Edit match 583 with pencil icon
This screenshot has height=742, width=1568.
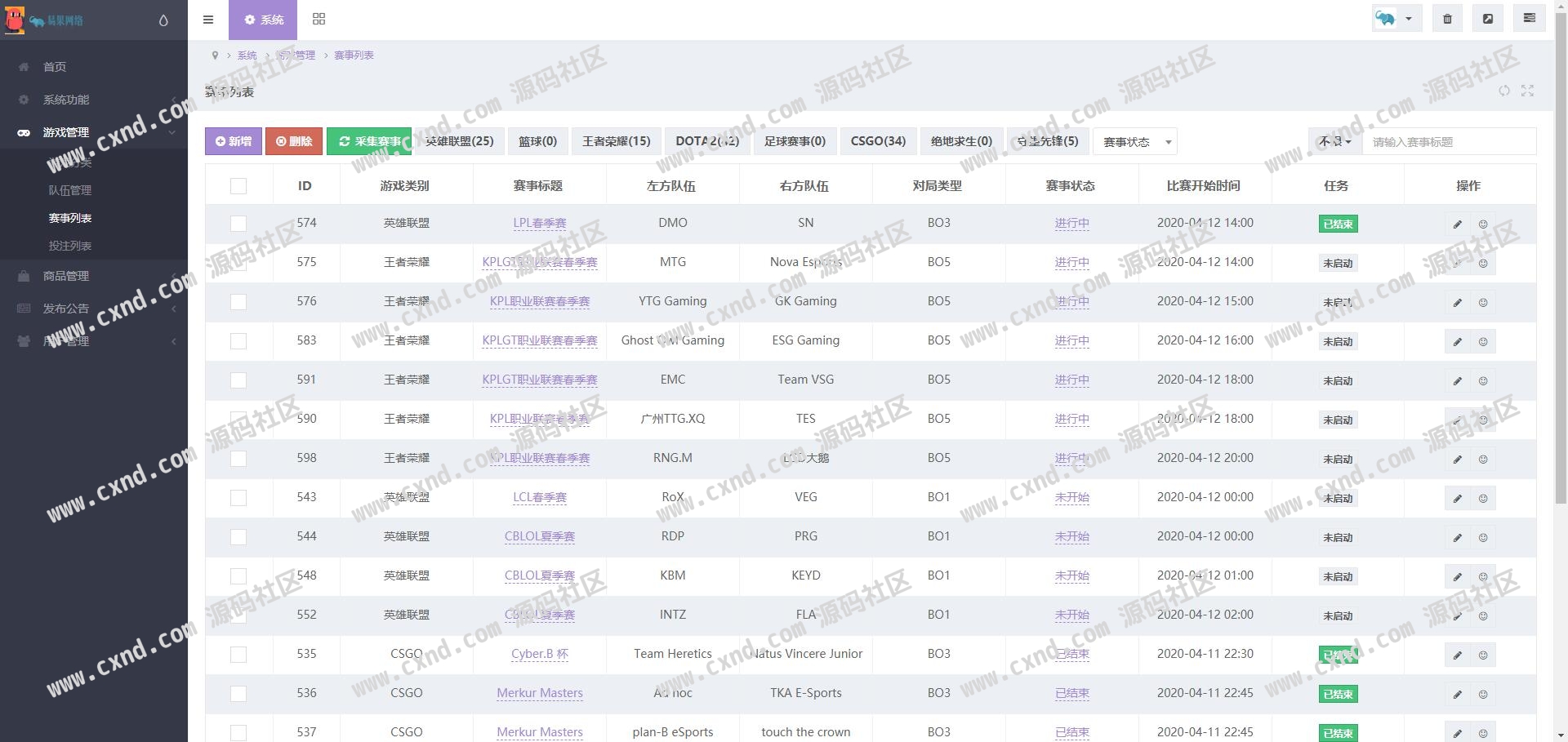[x=1457, y=341]
